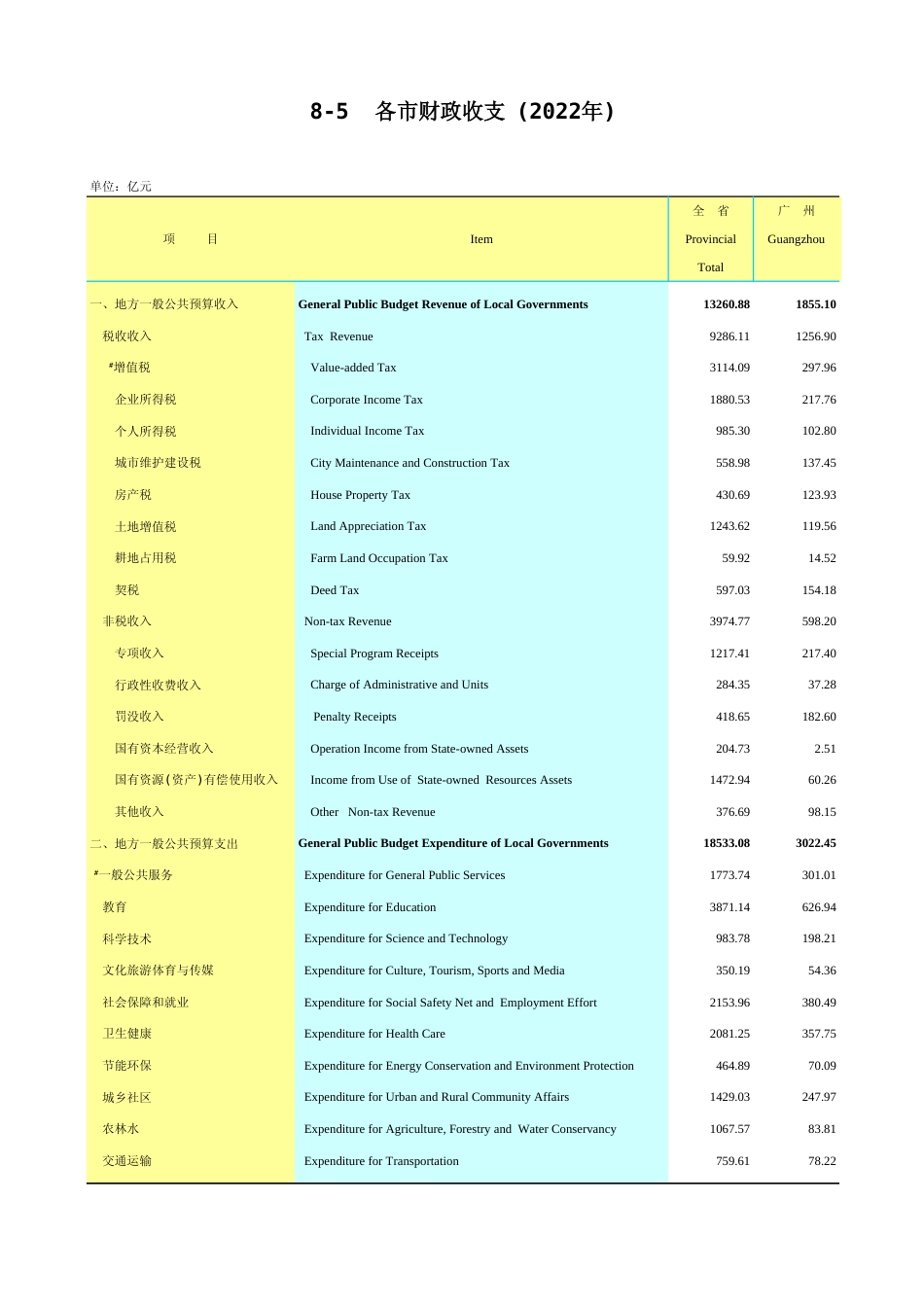Click the page title "8-5 各市财政收支 (2022年)"
The width and height of the screenshot is (924, 1307).
click(462, 112)
